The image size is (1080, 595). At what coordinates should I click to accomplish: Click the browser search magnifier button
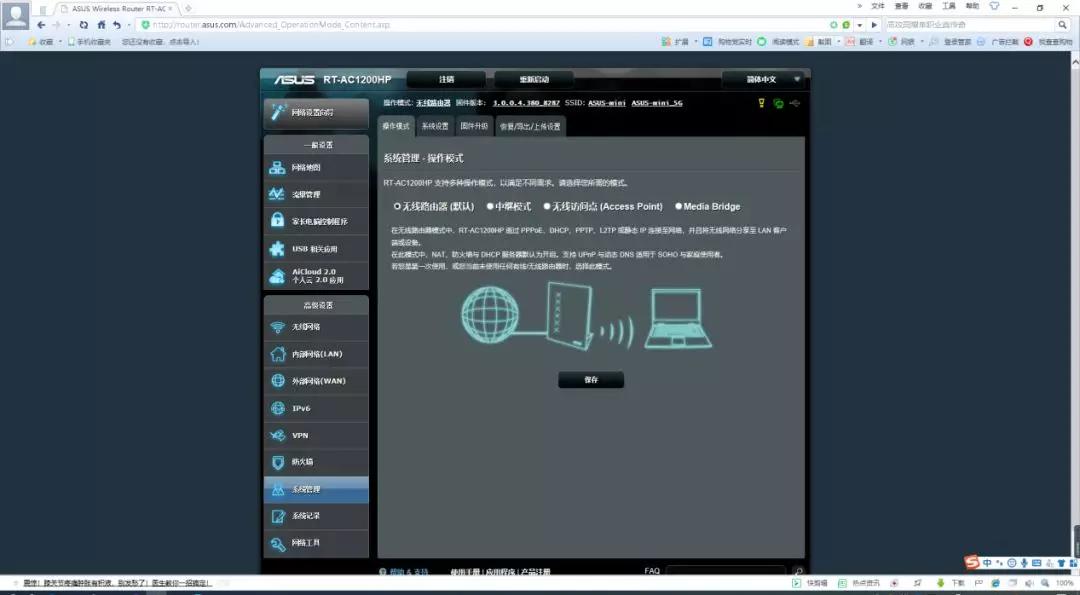[x=1063, y=25]
